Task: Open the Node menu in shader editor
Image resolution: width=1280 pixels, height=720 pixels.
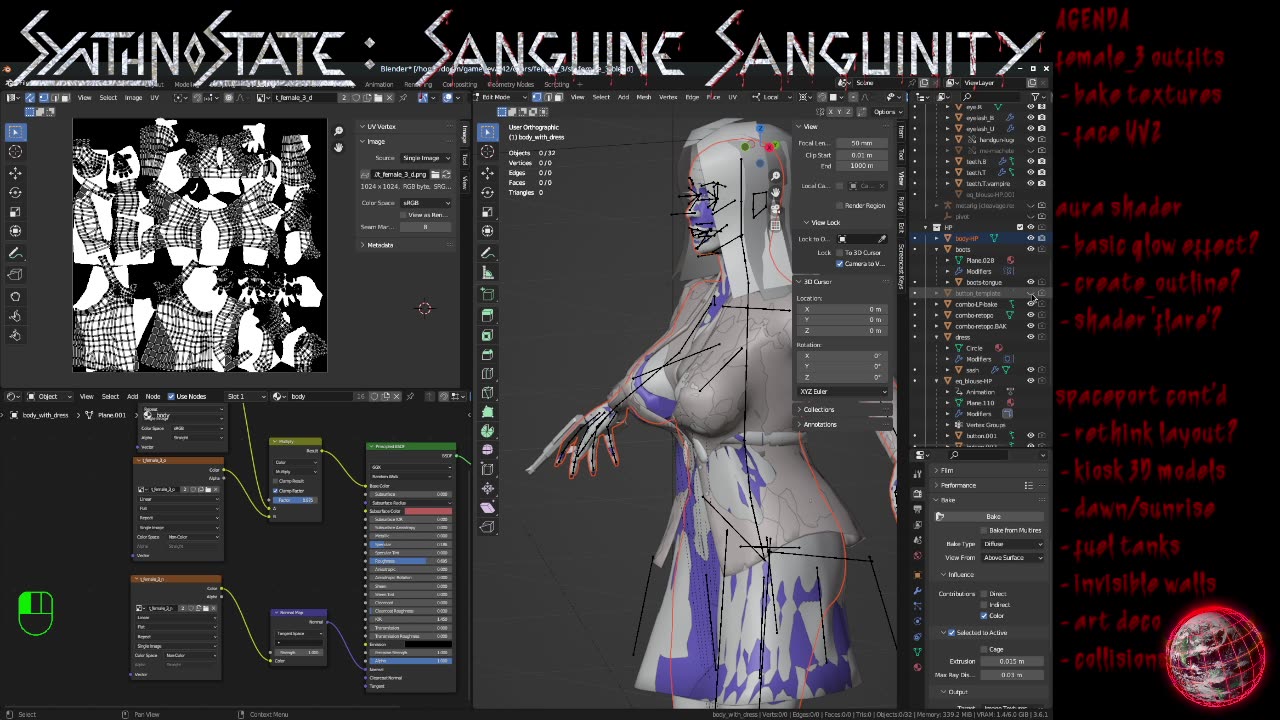Action: coord(152,396)
